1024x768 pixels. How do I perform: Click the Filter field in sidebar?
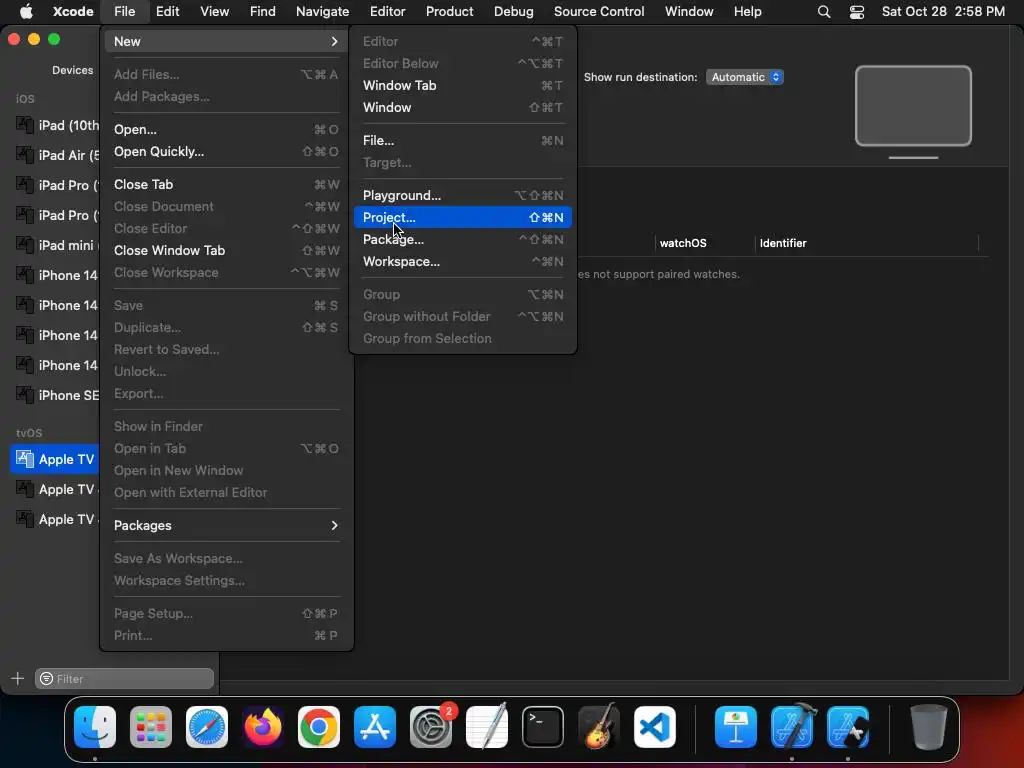pyautogui.click(x=125, y=679)
